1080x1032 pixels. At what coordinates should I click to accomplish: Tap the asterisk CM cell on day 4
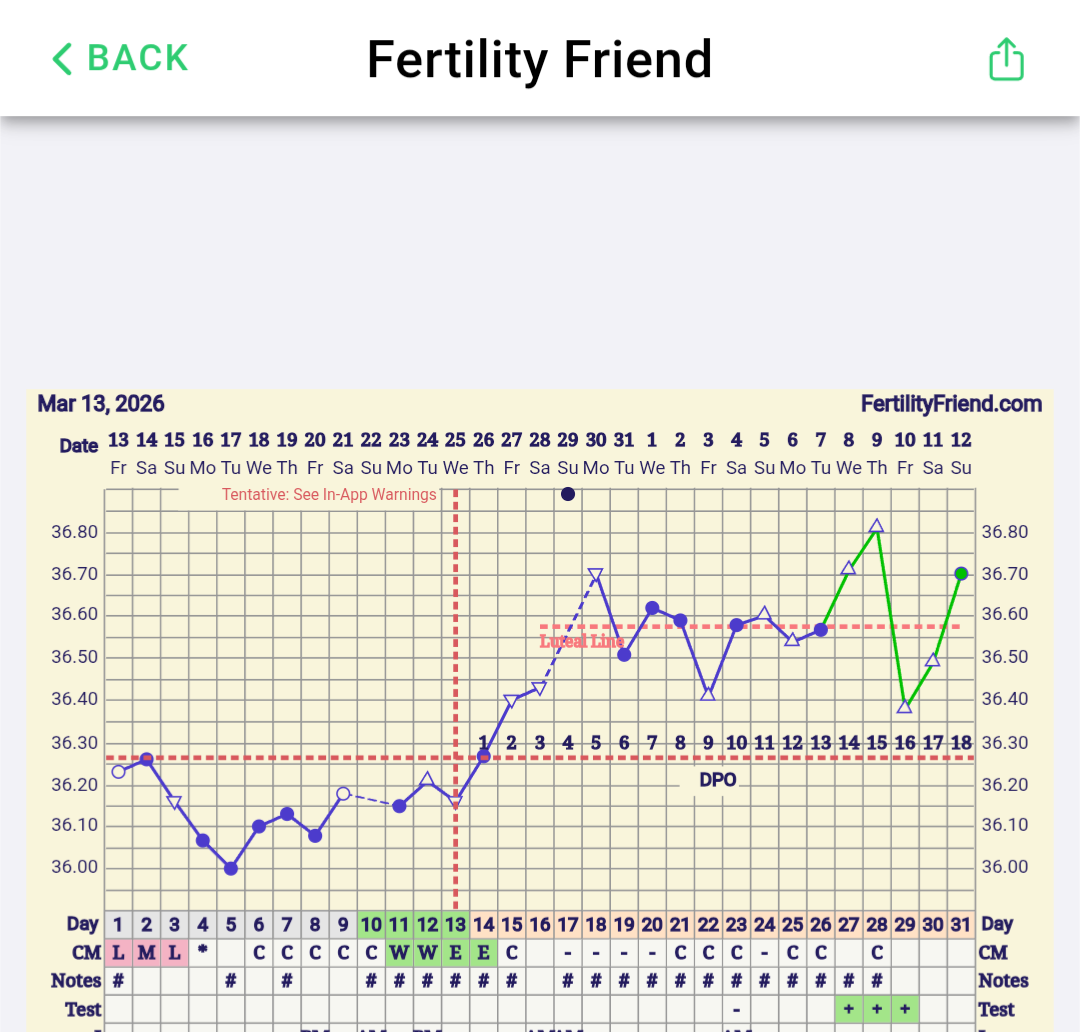point(203,950)
